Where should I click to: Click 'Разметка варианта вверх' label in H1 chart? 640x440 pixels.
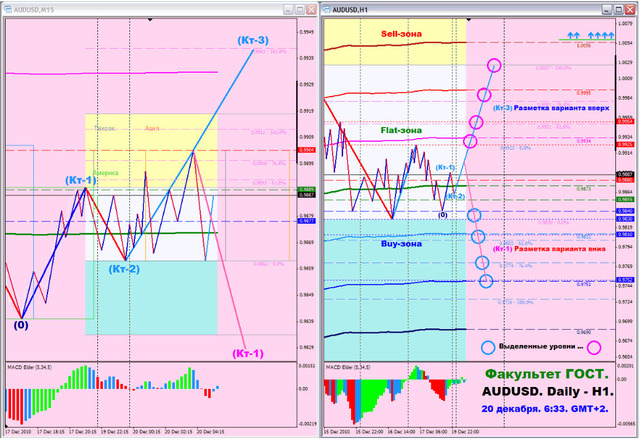(x=561, y=108)
